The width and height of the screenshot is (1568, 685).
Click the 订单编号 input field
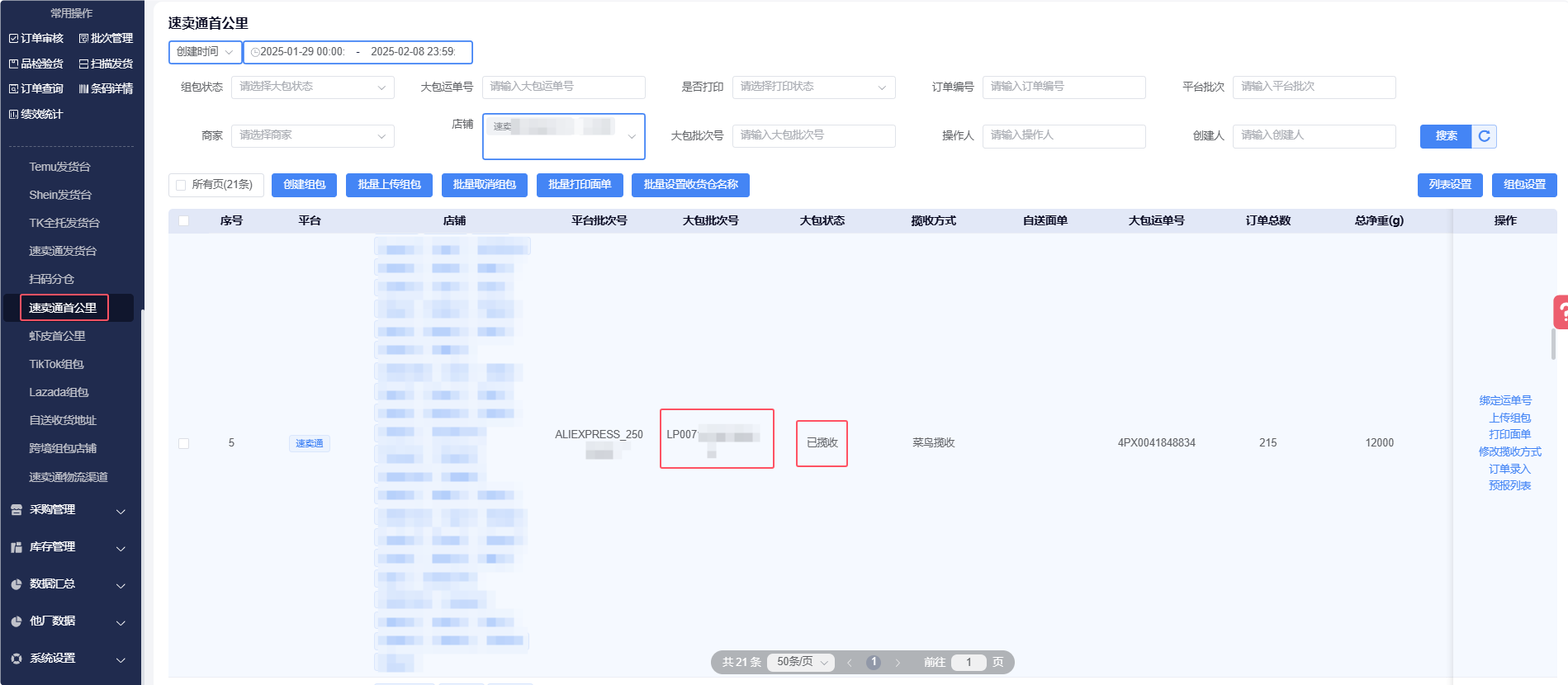tap(1064, 87)
